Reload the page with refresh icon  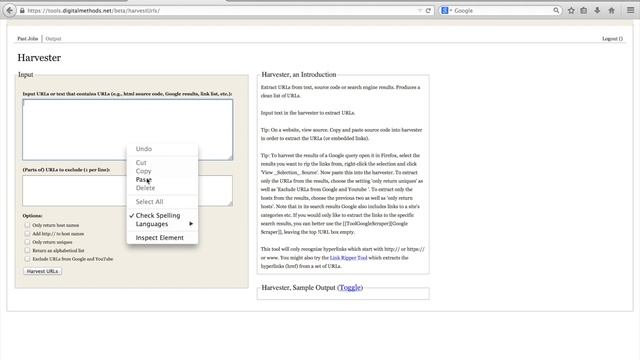(x=428, y=11)
